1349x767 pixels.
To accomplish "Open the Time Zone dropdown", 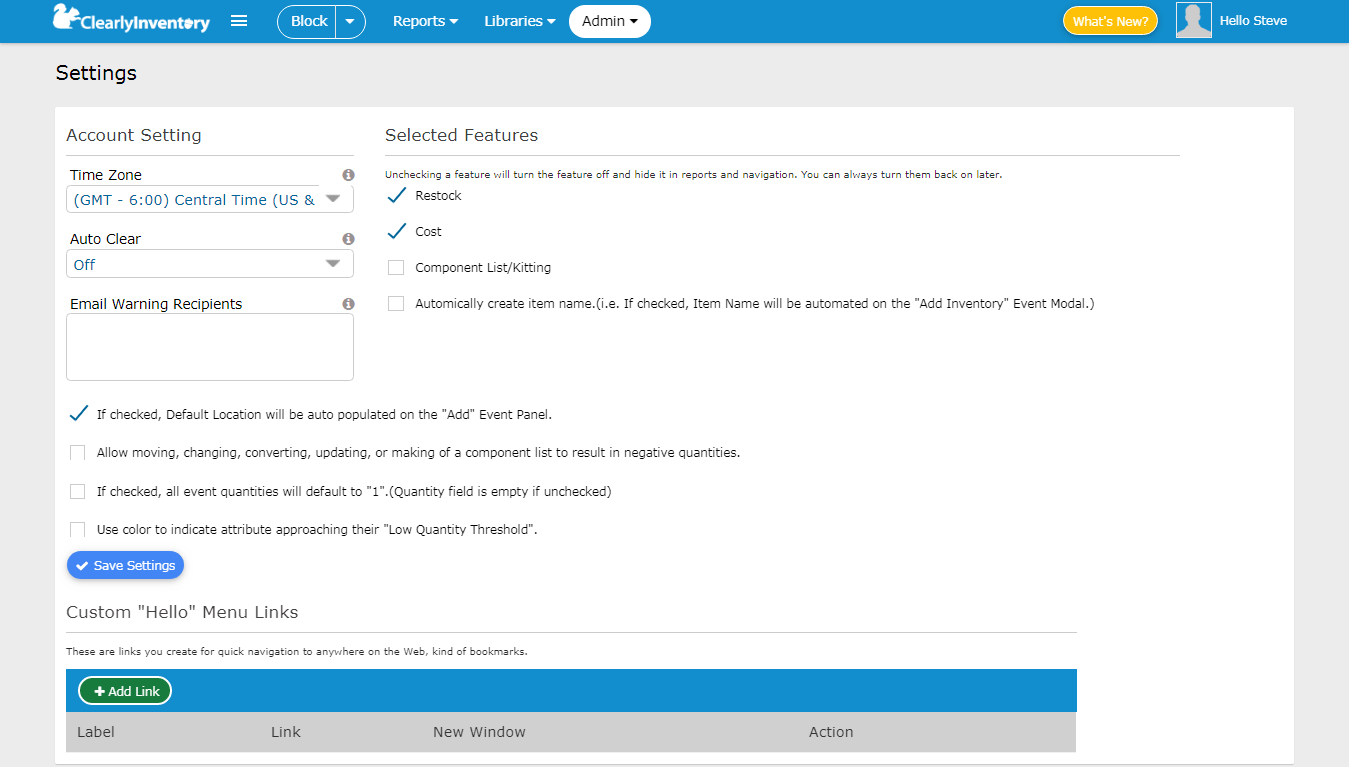I will click(x=210, y=199).
